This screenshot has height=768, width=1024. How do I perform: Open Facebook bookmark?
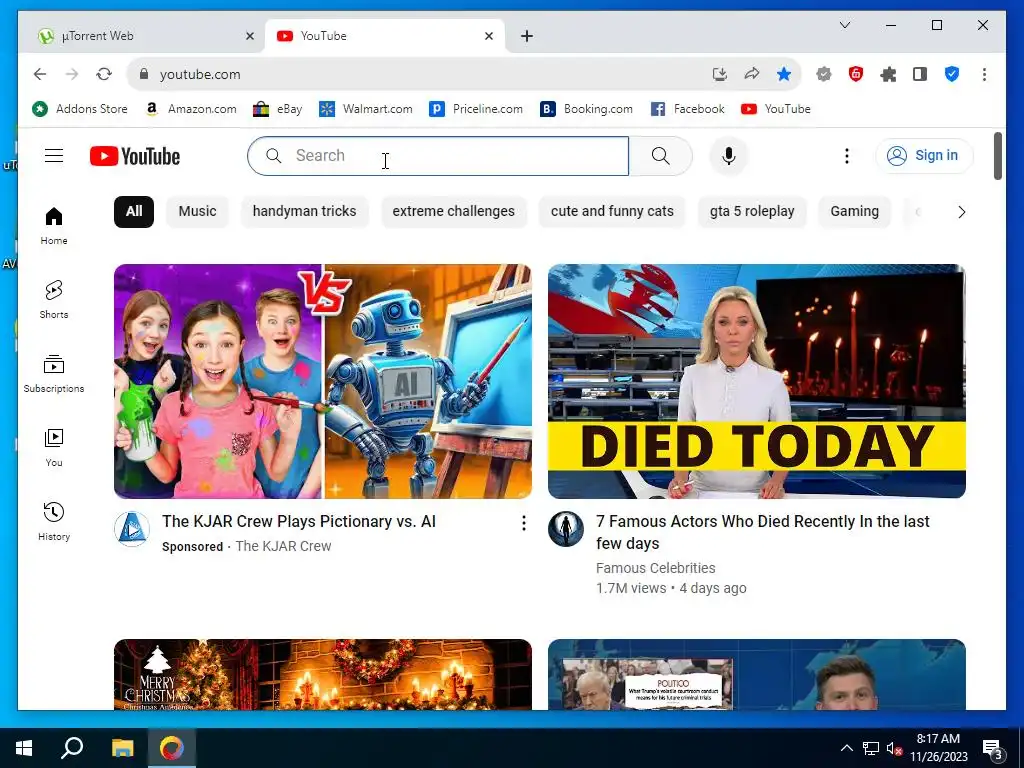(688, 109)
